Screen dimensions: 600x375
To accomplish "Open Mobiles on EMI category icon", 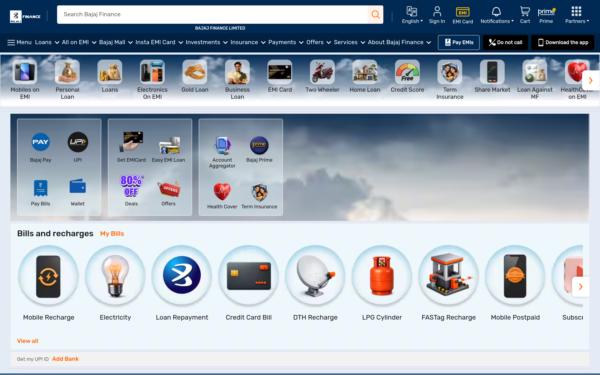I will [25, 72].
